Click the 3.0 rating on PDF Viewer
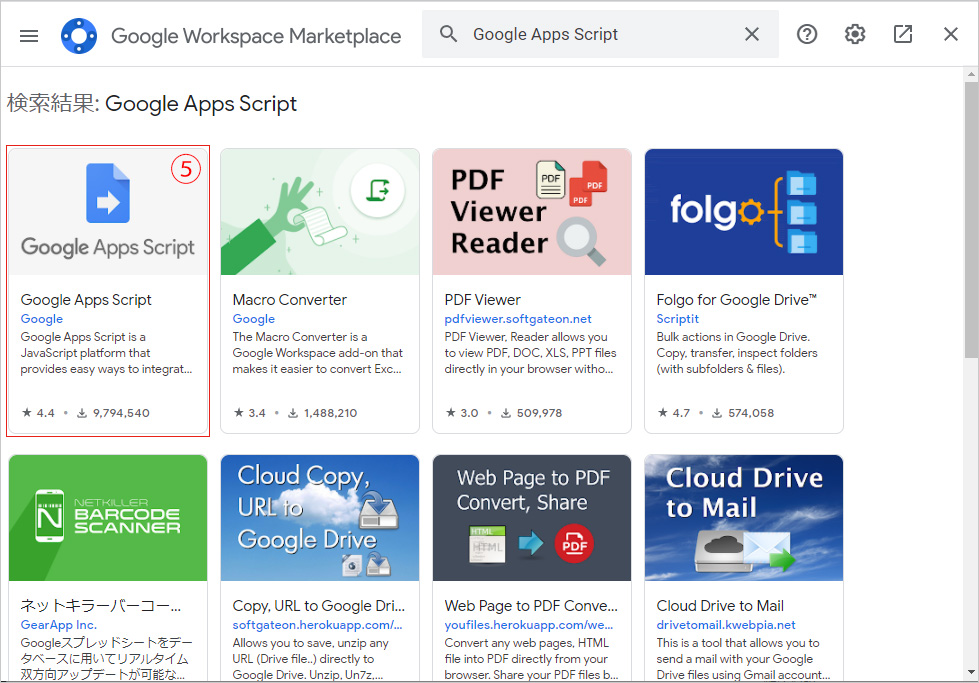The image size is (979, 683). pos(462,413)
